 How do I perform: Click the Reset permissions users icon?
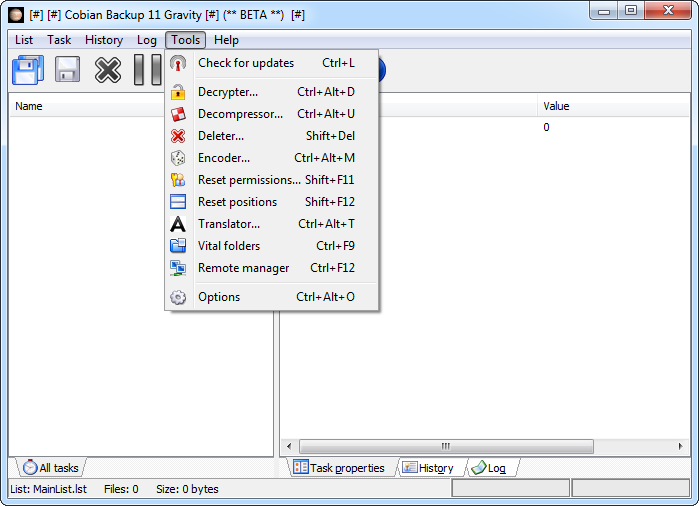(x=178, y=180)
